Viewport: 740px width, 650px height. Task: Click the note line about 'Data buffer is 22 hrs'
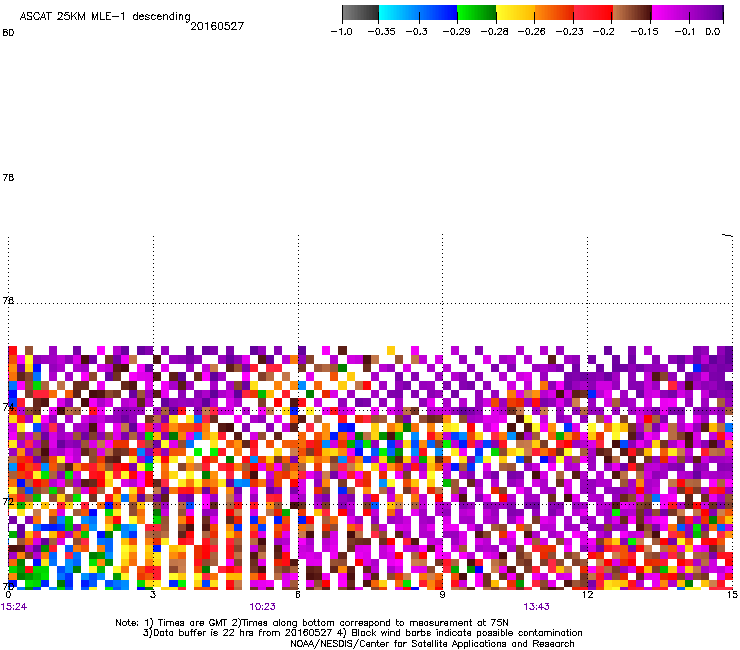[x=362, y=633]
